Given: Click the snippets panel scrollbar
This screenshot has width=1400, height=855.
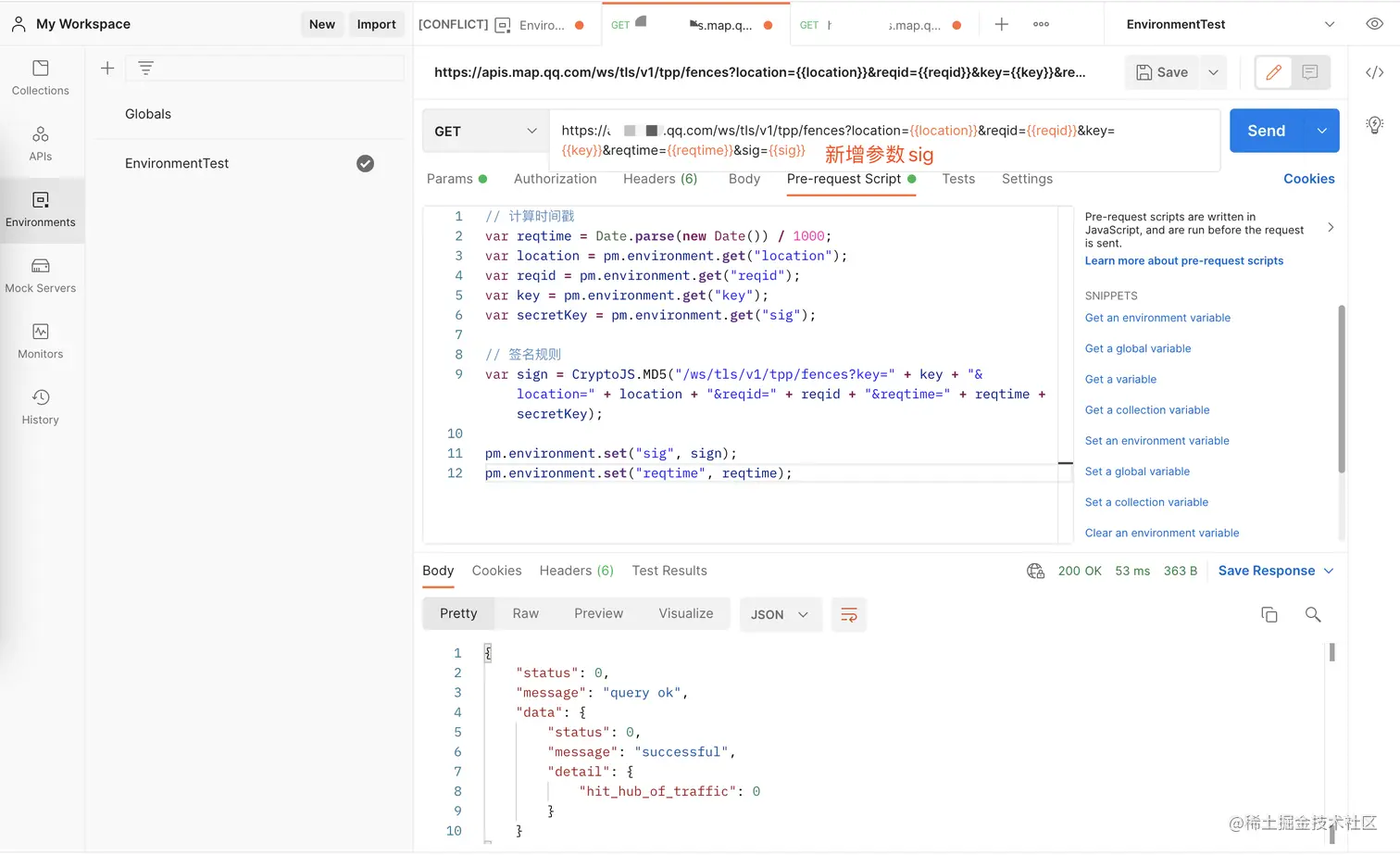Looking at the screenshot, I should pos(1341,389).
